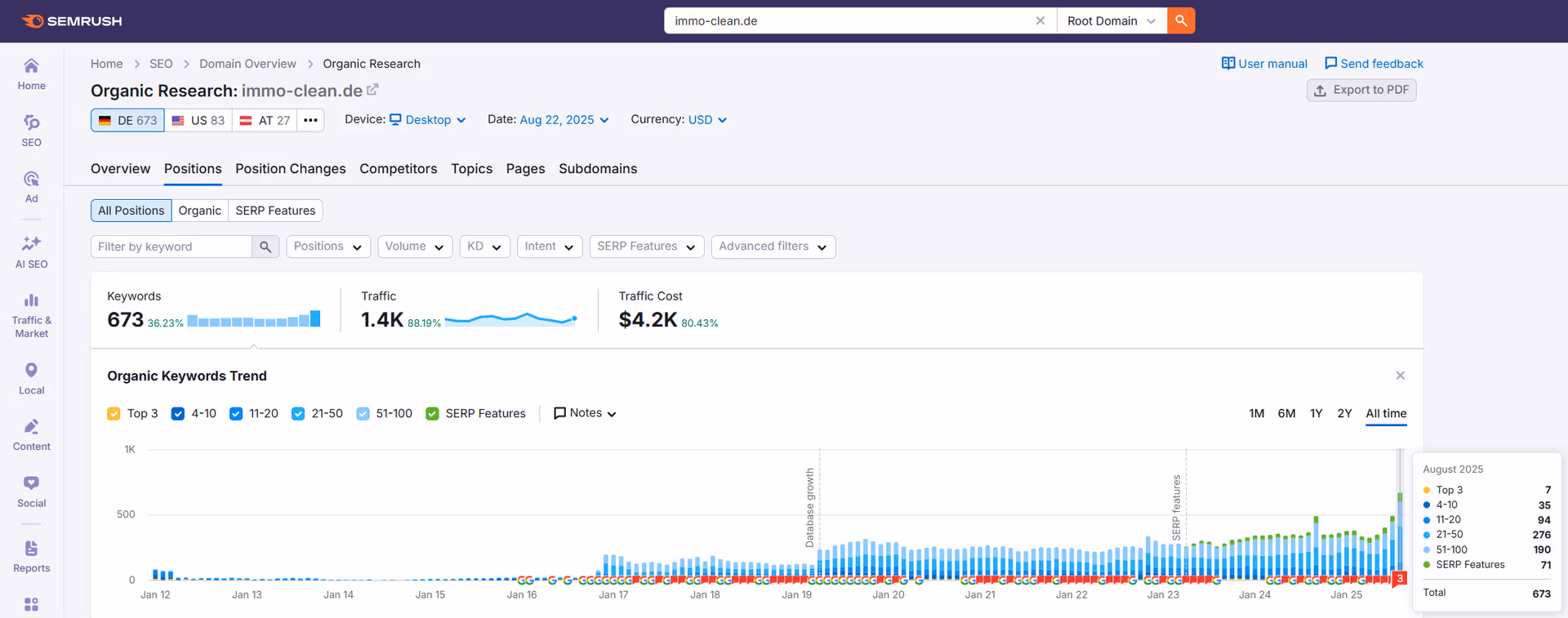Expand the Volume filter dropdown
This screenshot has width=1568, height=618.
415,247
